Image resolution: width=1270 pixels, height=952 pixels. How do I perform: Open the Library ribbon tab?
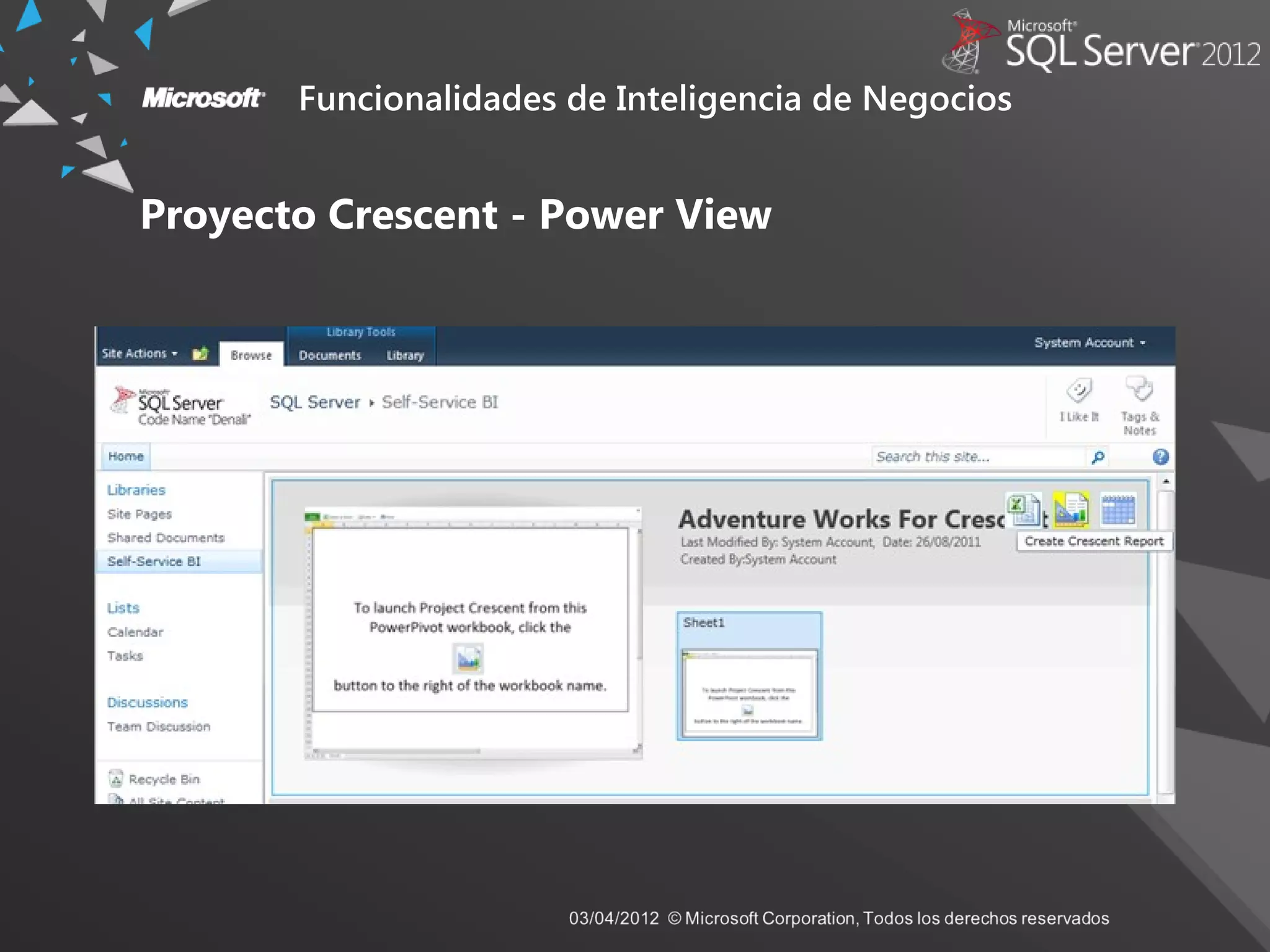click(x=405, y=355)
